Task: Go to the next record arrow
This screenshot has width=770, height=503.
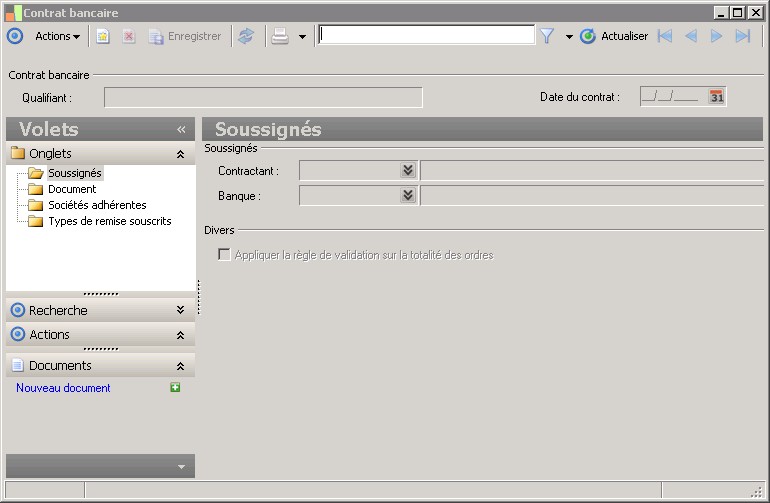Action: click(x=716, y=36)
